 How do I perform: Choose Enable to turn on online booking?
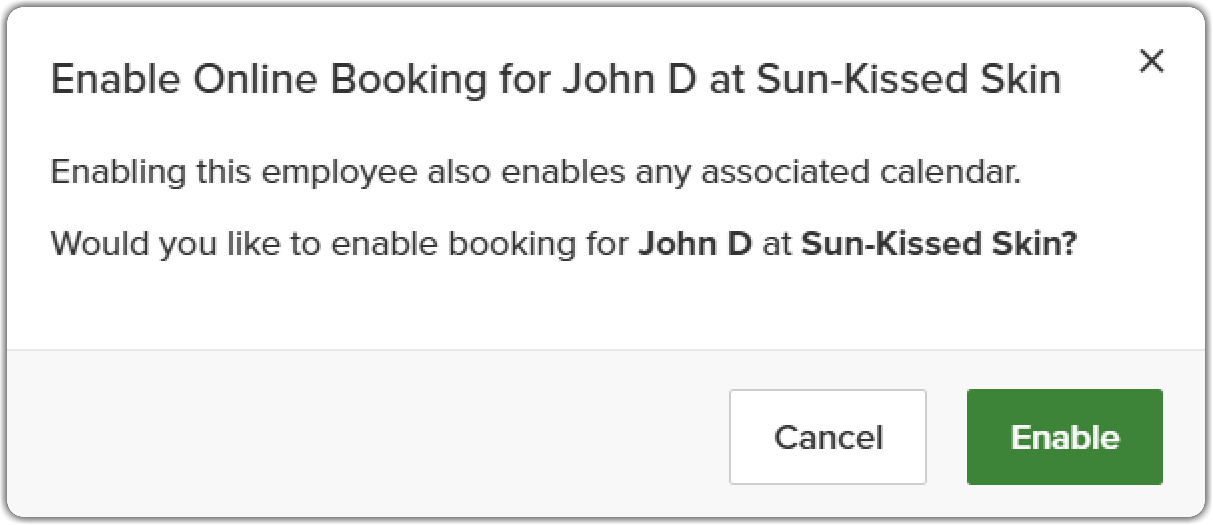coord(1065,437)
